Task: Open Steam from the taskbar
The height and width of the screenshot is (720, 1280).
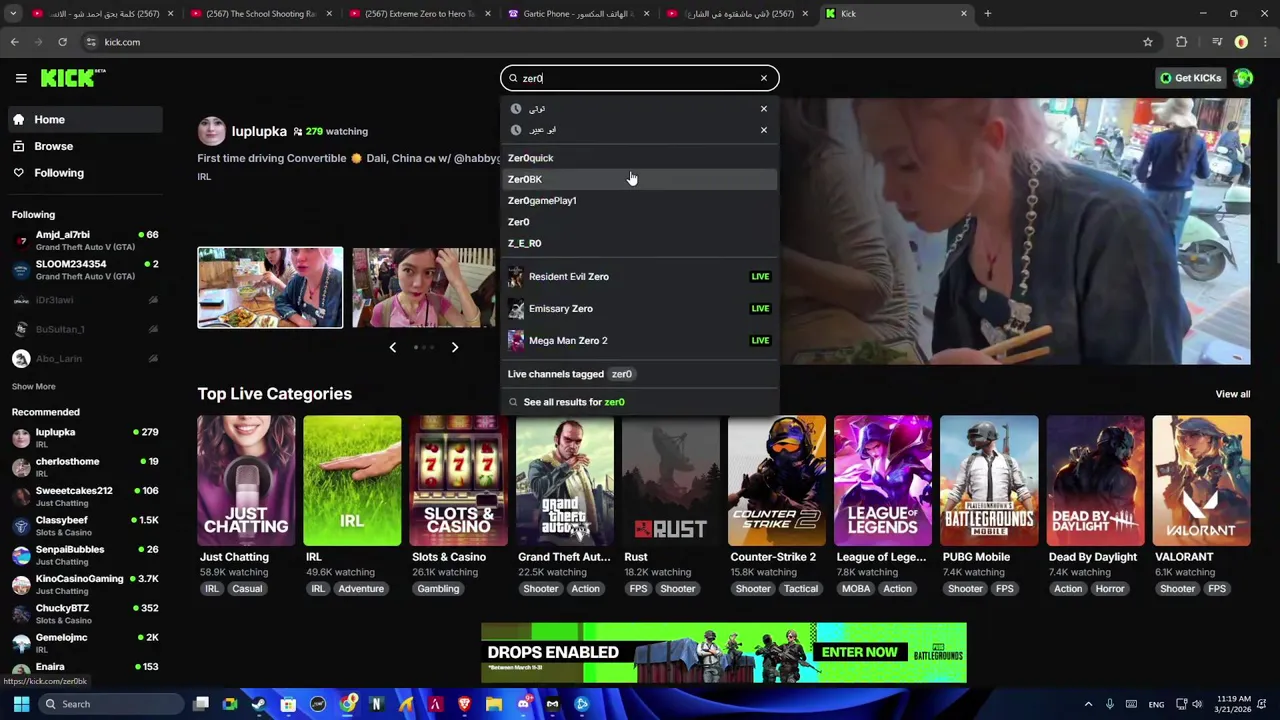Action: point(259,704)
